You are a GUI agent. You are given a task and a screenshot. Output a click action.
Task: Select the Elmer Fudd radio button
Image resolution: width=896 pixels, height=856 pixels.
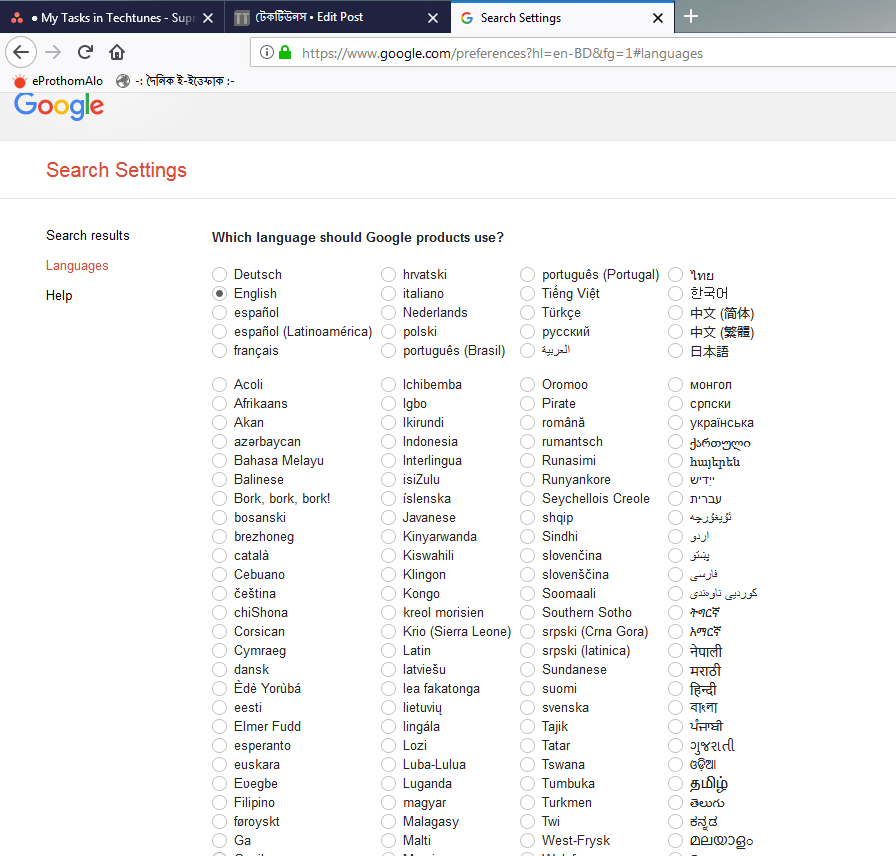point(219,726)
